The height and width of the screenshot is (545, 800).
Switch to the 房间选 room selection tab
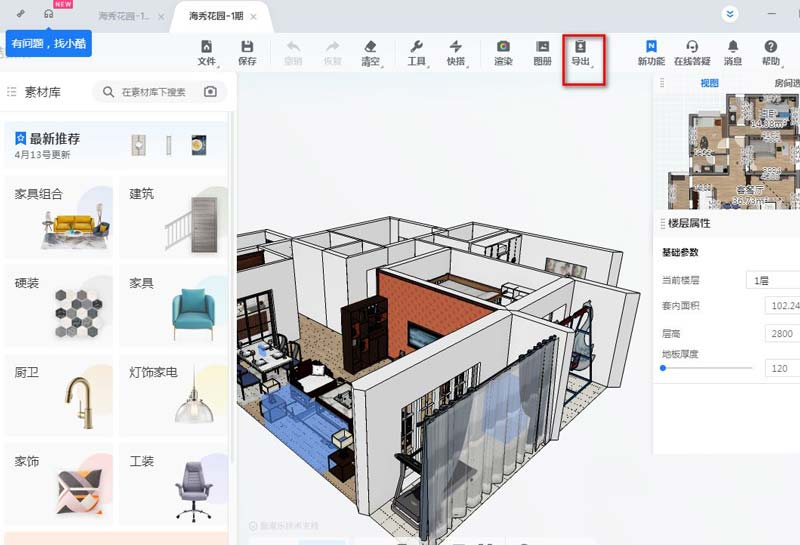[x=786, y=83]
